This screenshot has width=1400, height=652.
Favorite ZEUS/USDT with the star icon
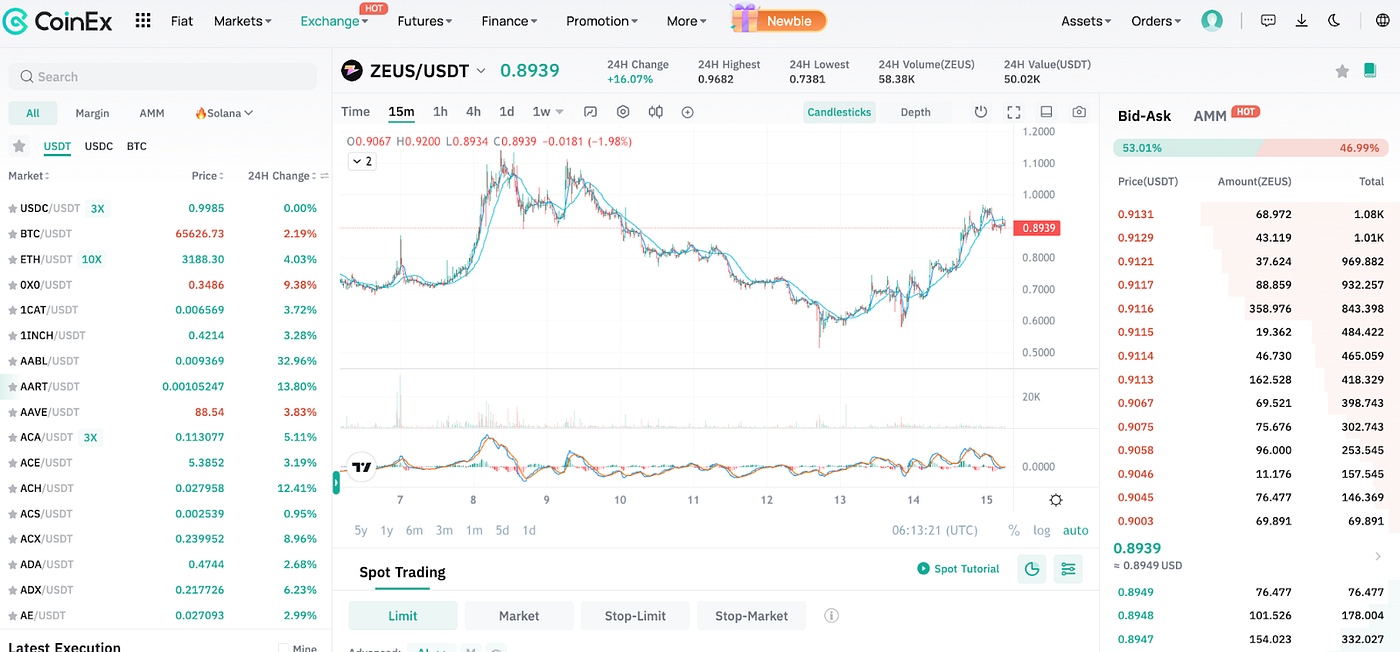1342,72
